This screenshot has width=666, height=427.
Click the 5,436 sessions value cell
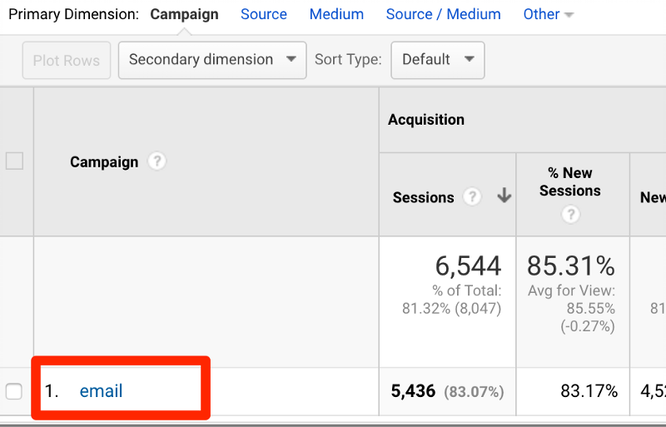point(413,391)
